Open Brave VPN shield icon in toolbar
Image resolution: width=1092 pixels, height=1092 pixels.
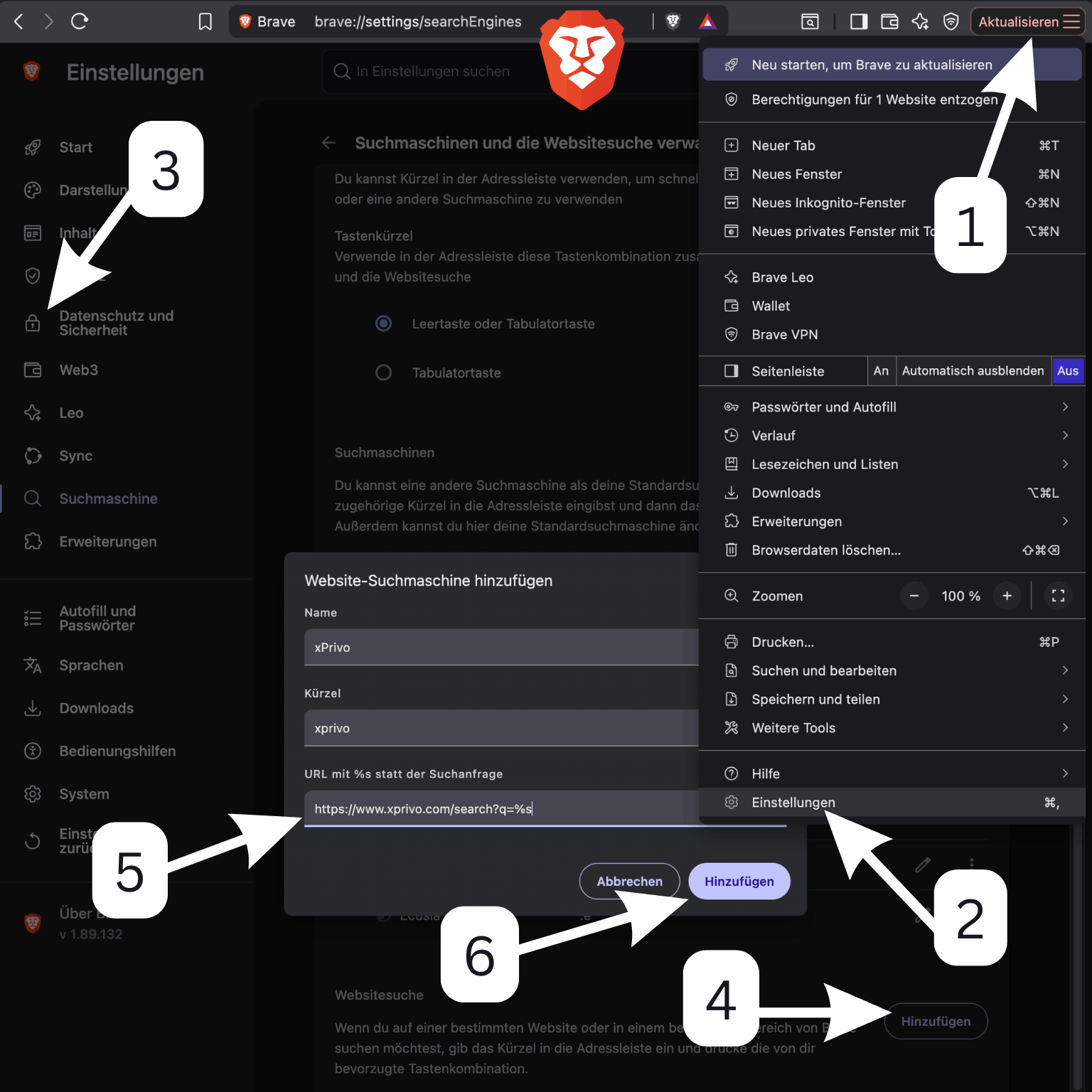(951, 21)
